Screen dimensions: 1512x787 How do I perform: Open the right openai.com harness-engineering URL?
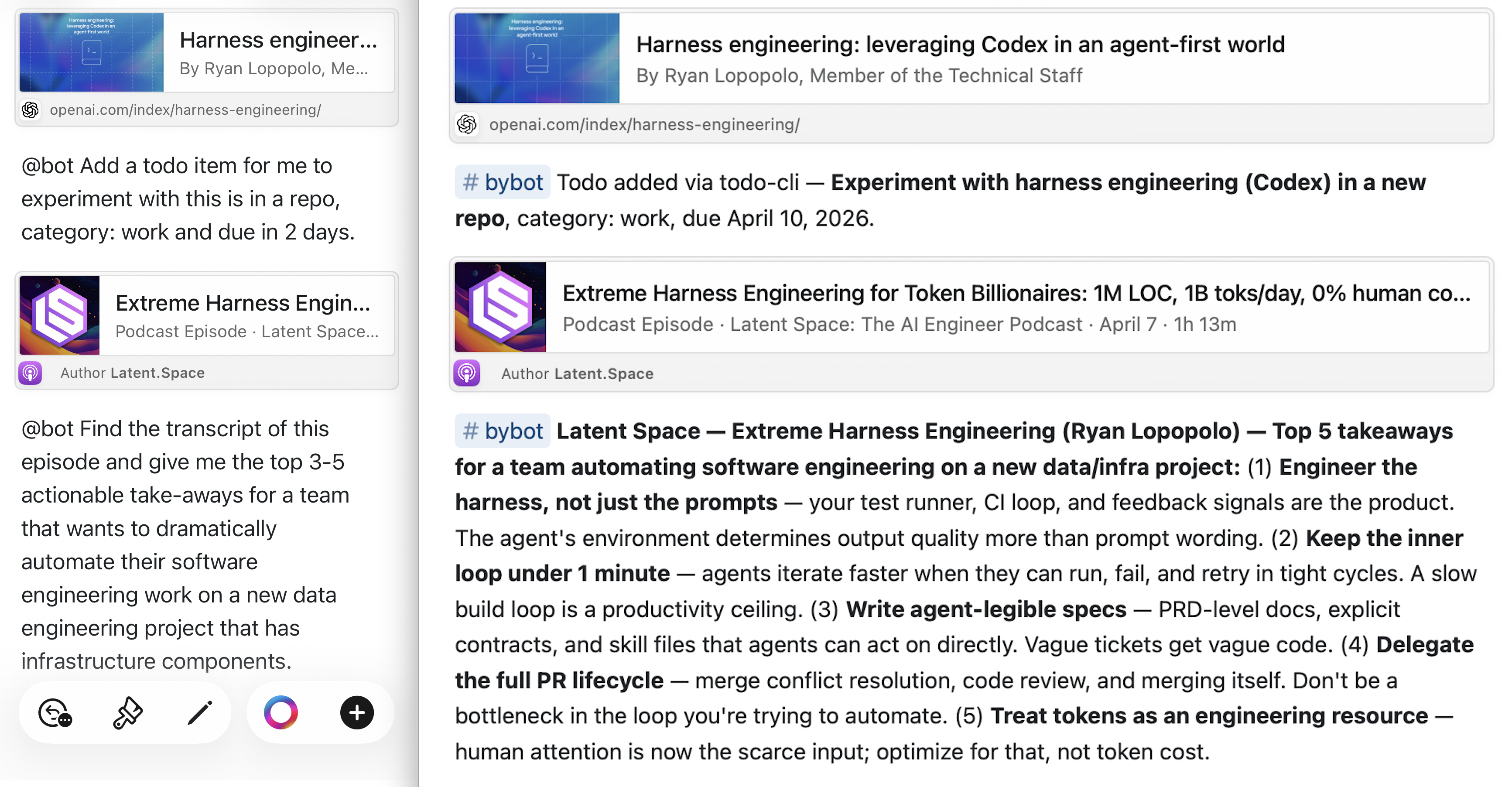click(644, 124)
